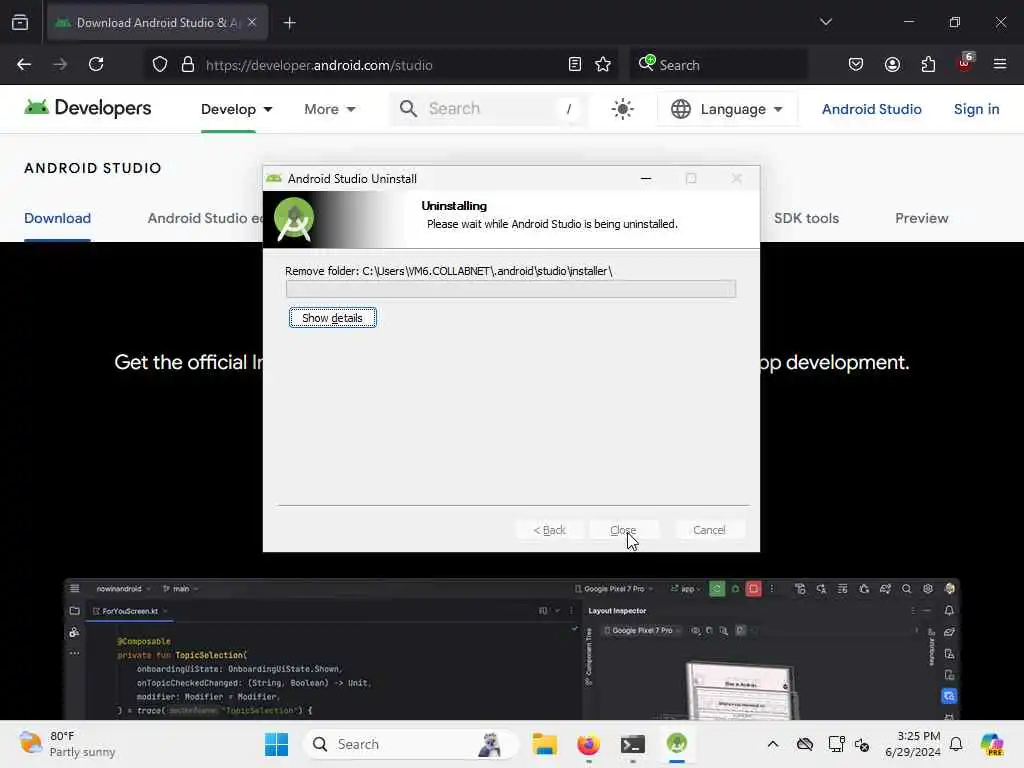Go back with the browser back arrow
The image size is (1024, 768).
24,65
